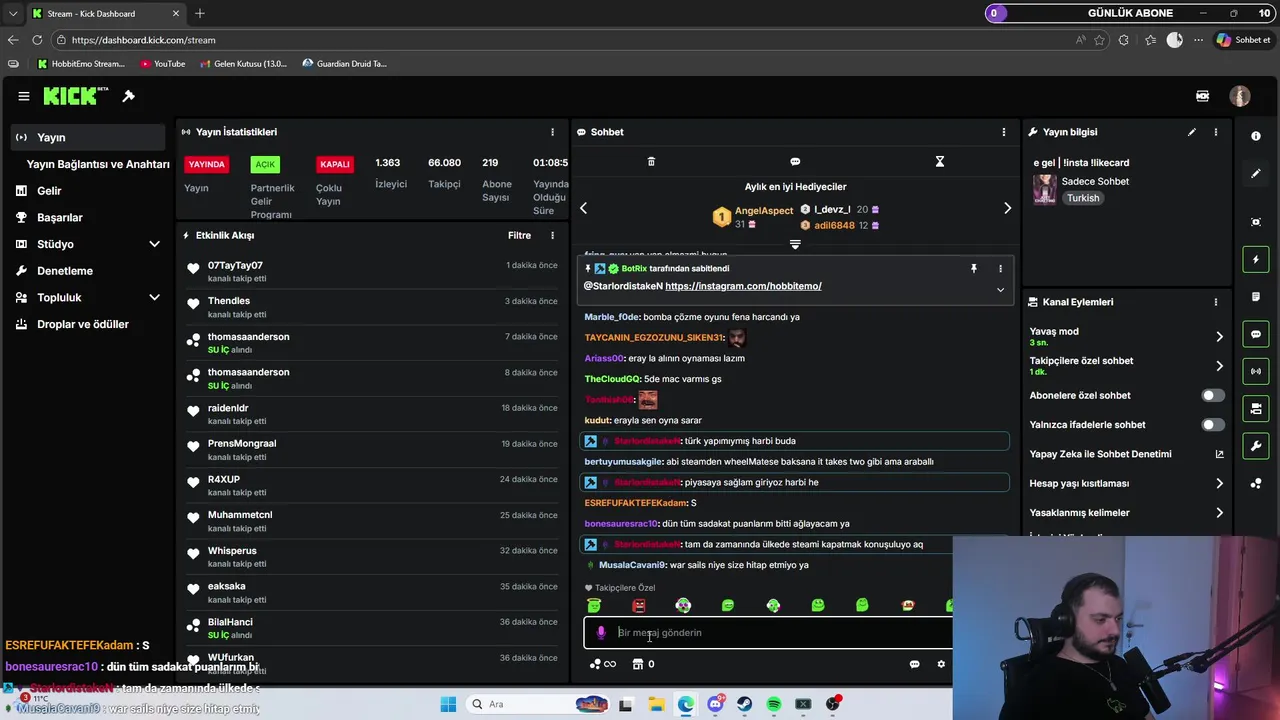Click the purple microphone icon in message box
1280x720 pixels.
(601, 632)
